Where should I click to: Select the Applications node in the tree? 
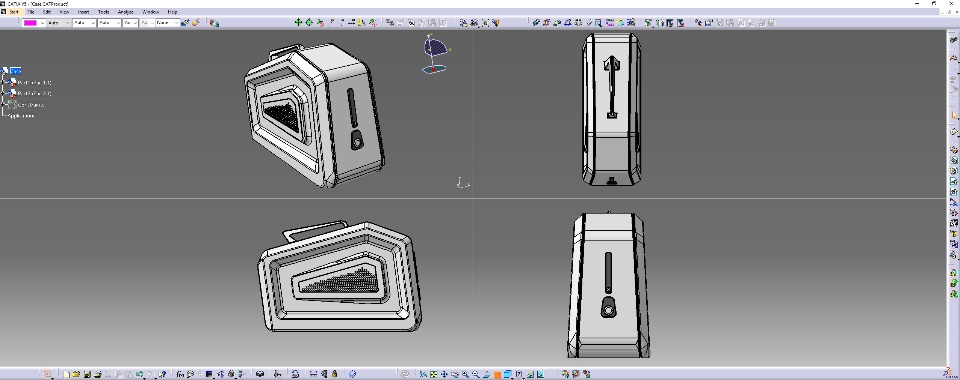pyautogui.click(x=22, y=116)
